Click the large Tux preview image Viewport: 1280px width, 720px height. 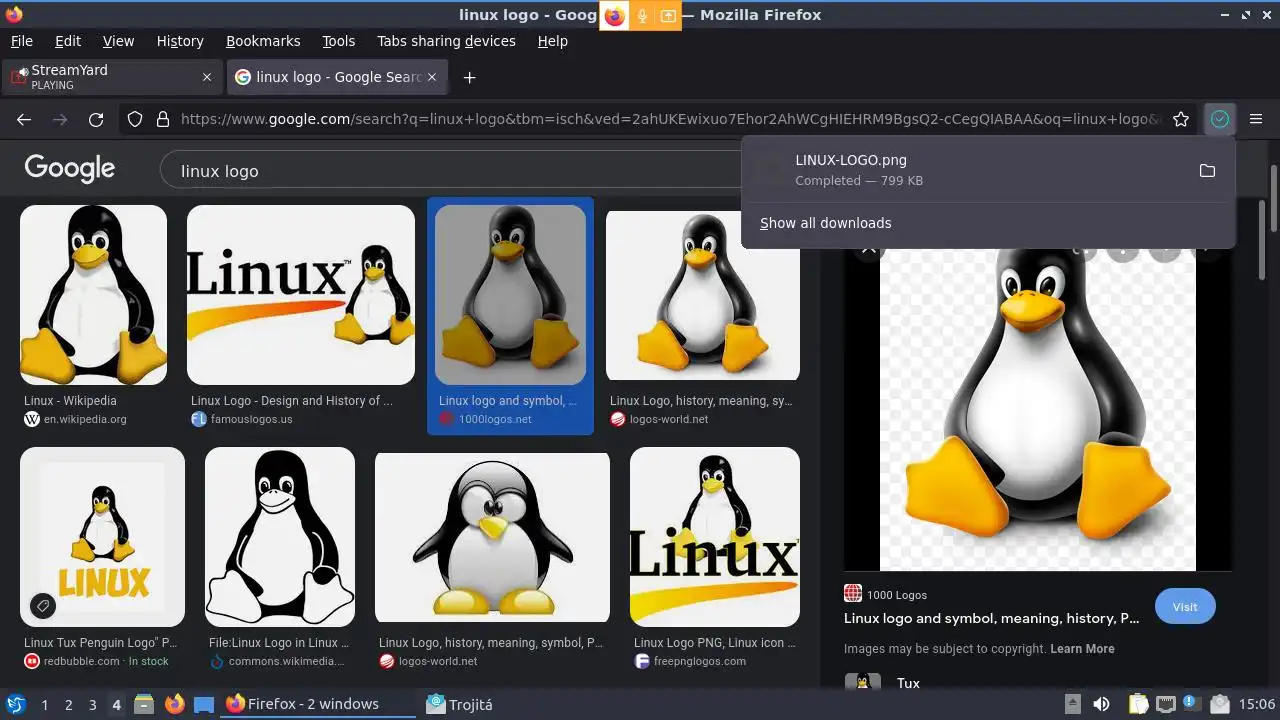click(1037, 410)
